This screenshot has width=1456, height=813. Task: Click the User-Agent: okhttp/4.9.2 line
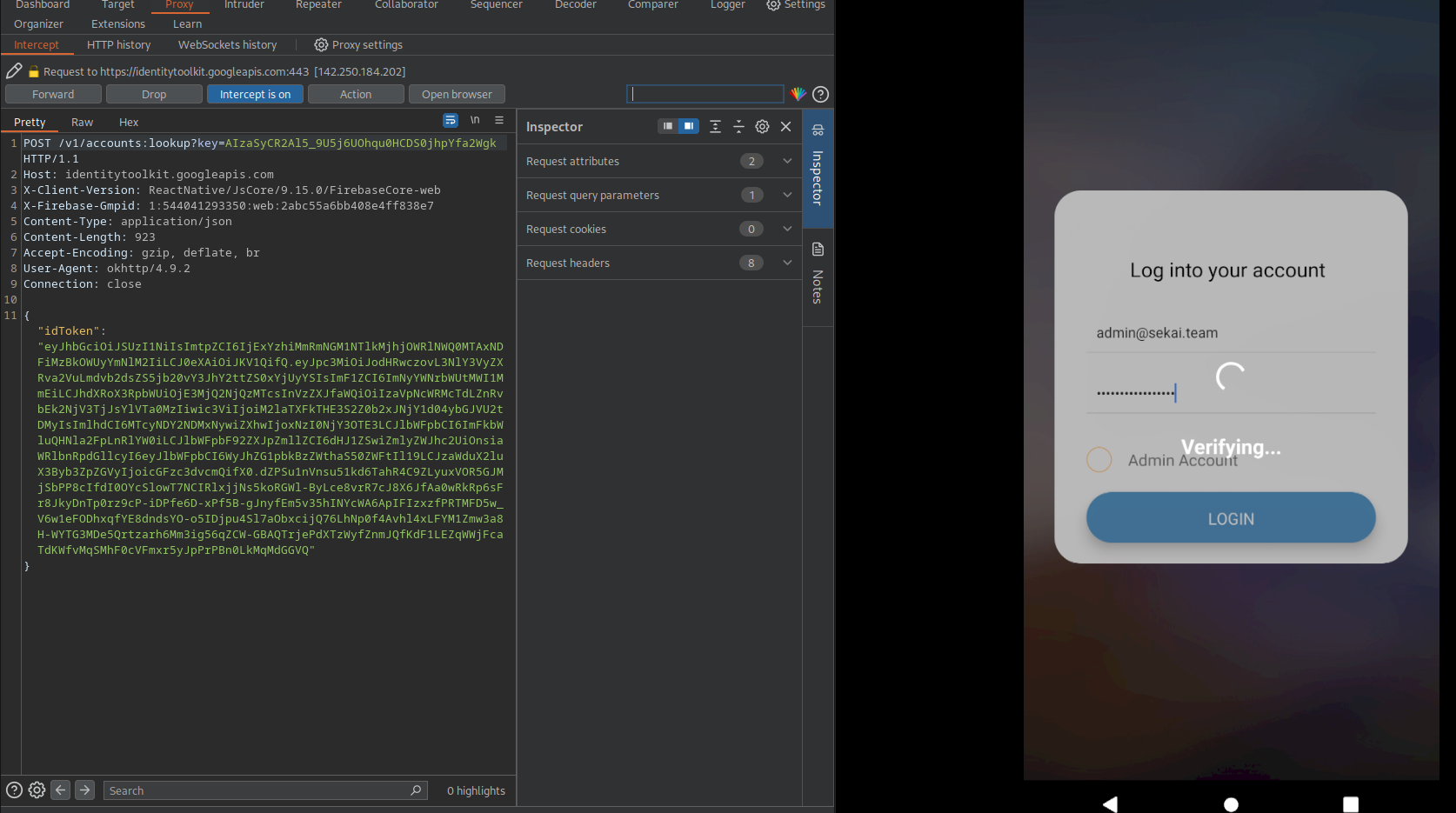(107, 268)
